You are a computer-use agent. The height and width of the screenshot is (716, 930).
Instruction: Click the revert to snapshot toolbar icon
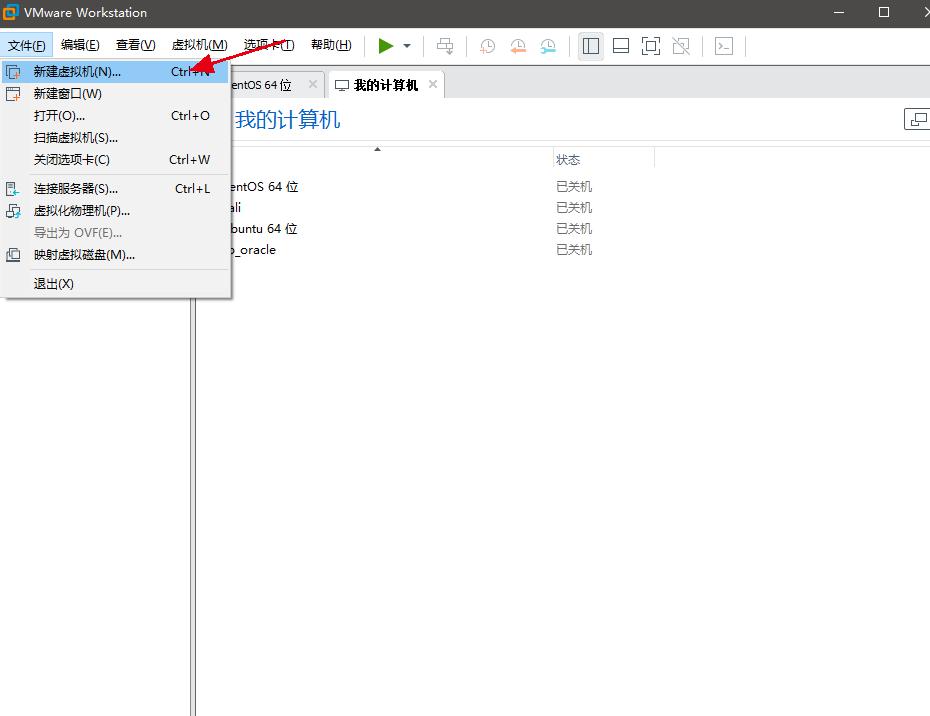click(x=518, y=46)
